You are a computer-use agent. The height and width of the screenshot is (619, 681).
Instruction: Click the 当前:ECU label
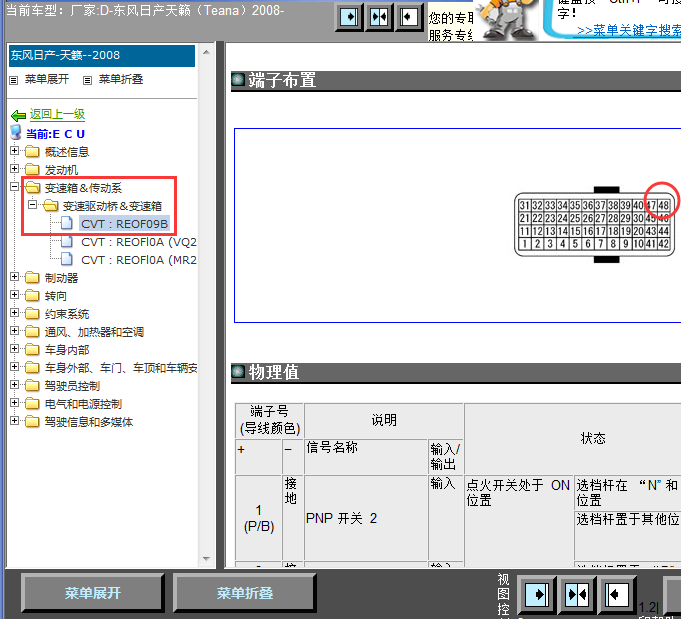coord(55,134)
